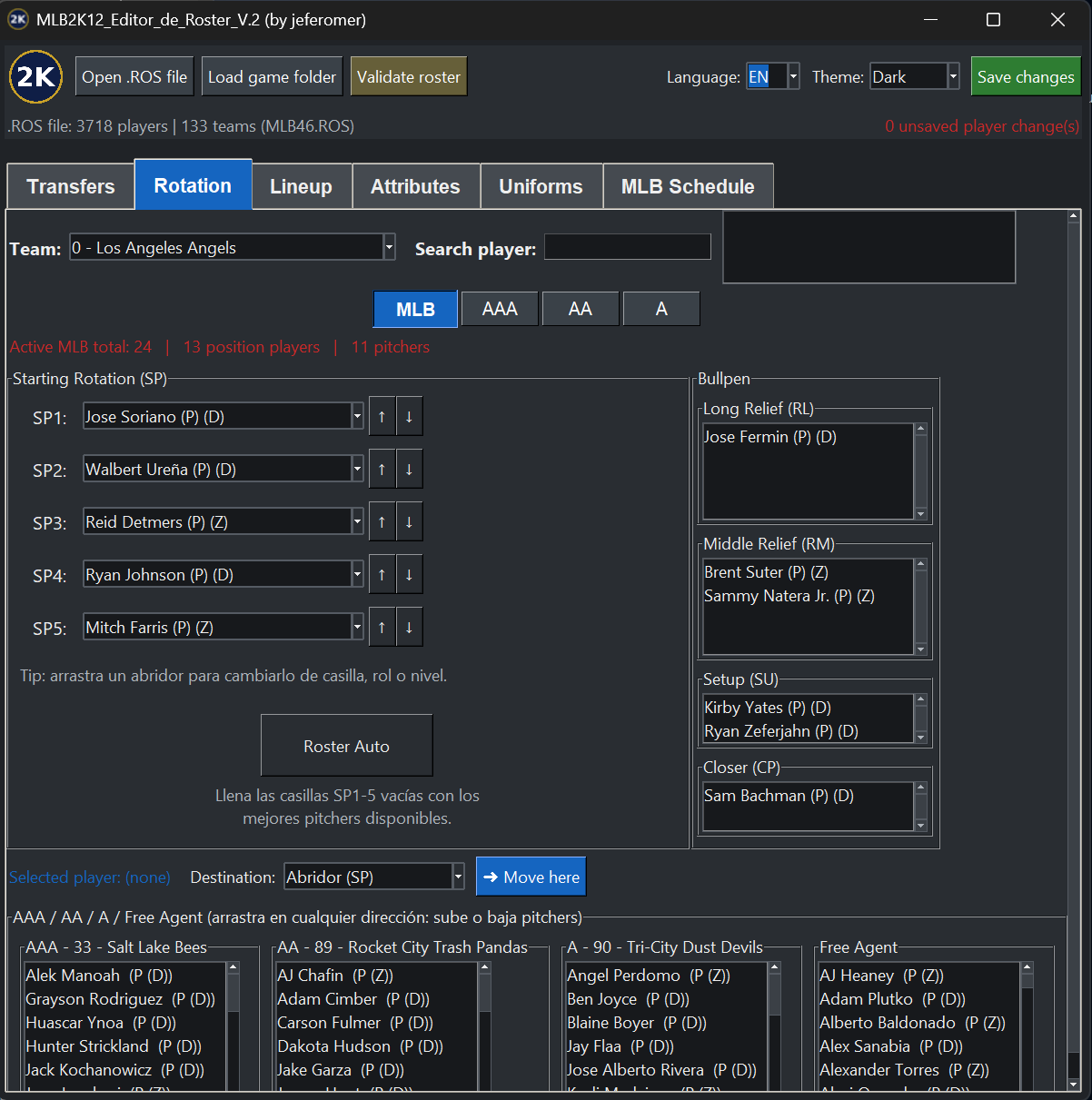
Task: Select Grayson Rodriguez in AAA list
Action: (125, 999)
